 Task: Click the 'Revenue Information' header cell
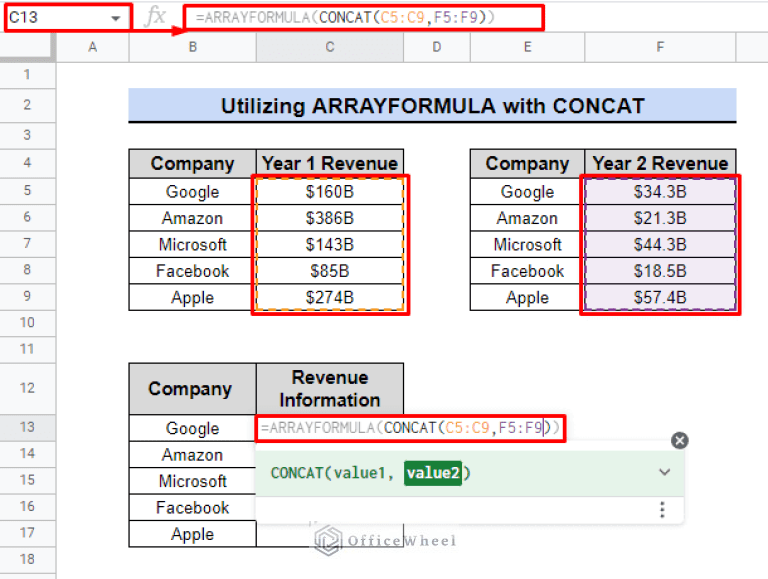point(330,389)
